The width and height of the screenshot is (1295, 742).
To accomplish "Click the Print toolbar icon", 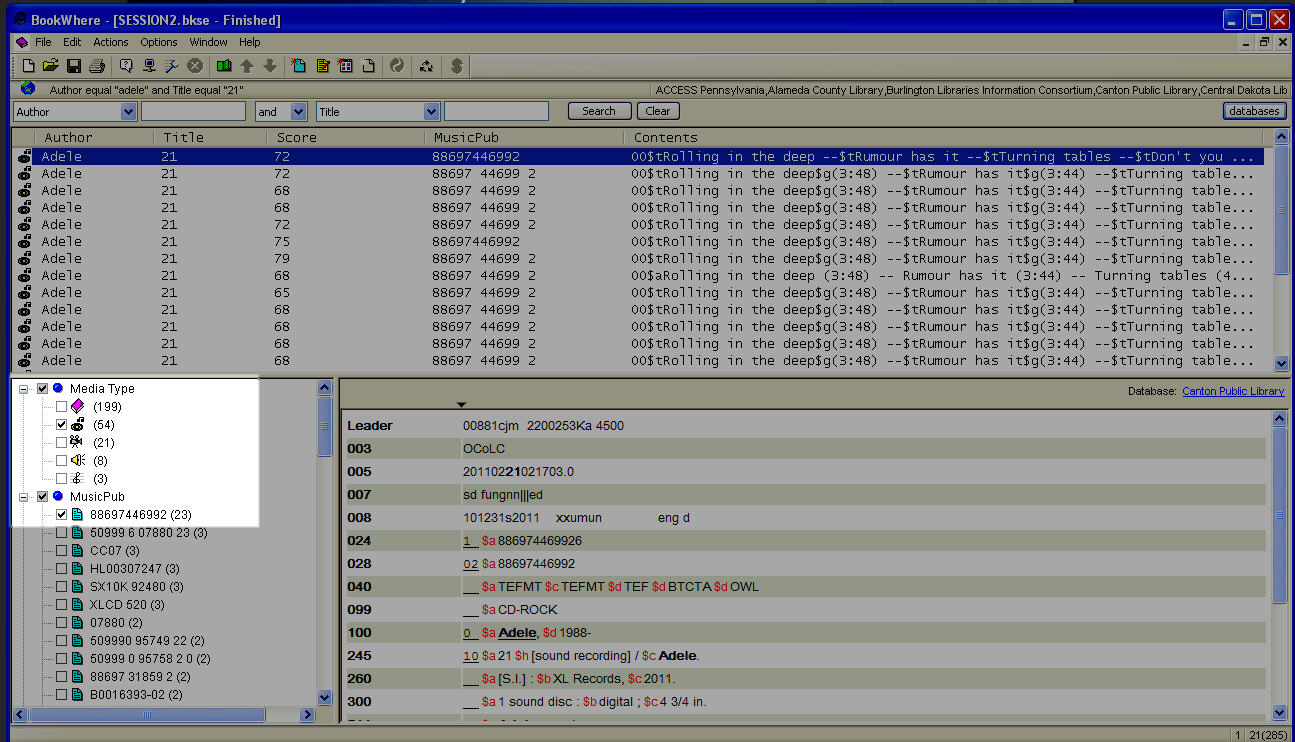I will [x=97, y=66].
